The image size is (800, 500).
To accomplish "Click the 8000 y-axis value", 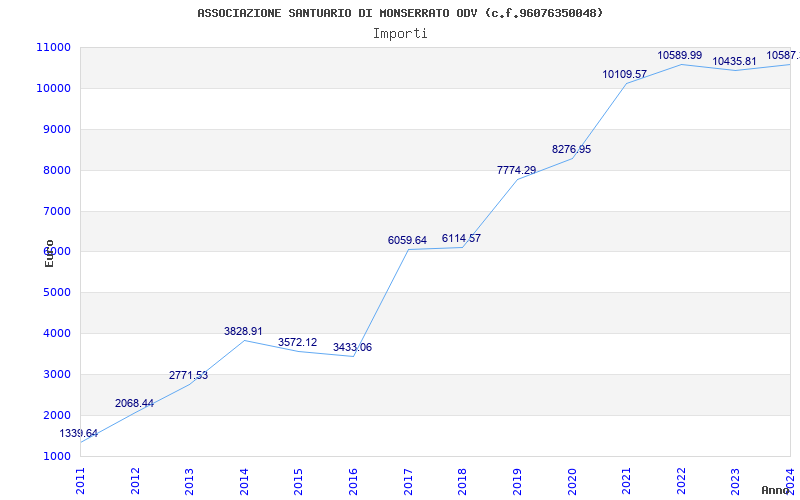I will 57,170.
